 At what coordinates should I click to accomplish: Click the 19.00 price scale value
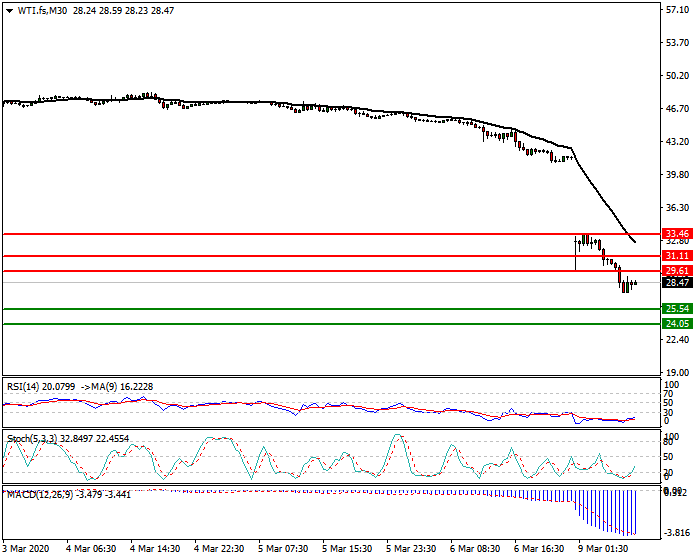677,372
